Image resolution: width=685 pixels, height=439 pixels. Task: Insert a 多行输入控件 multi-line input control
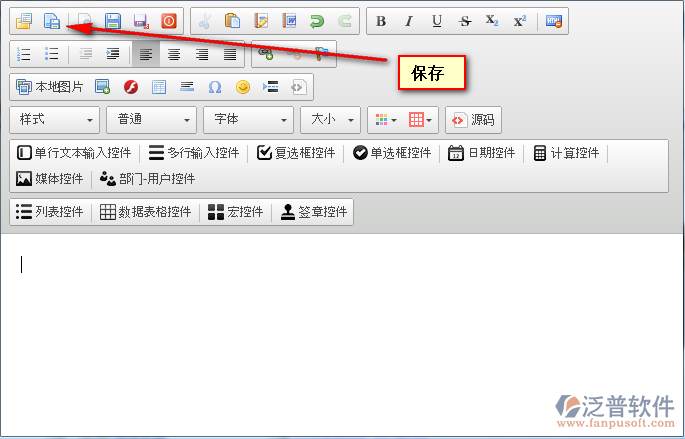click(194, 153)
